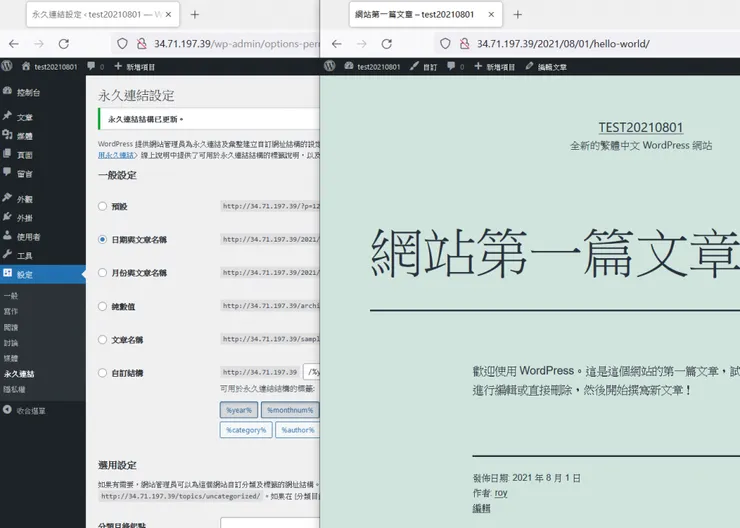This screenshot has height=528, width=740.
Task: Open 一般 settings submenu item
Action: point(11,296)
